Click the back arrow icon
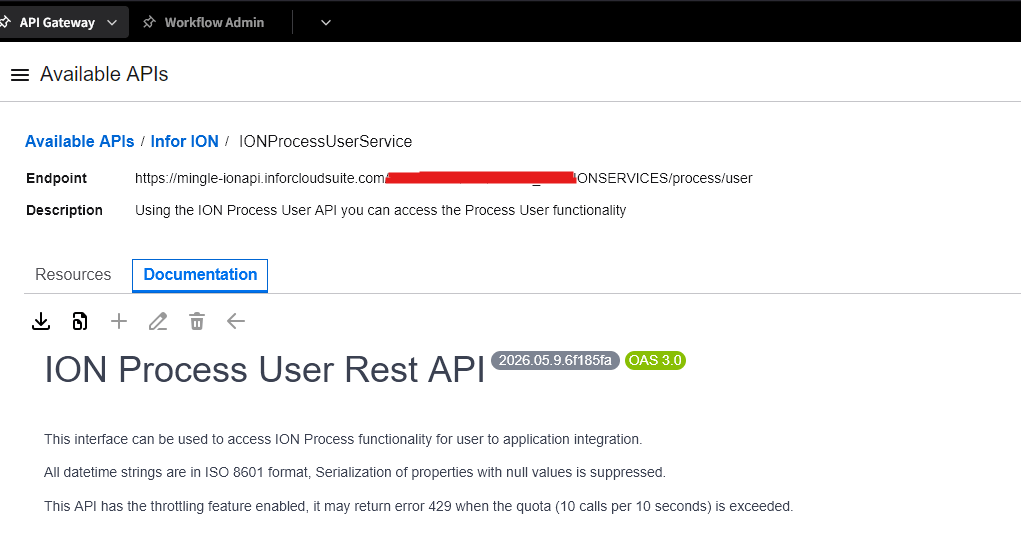Image resolution: width=1021 pixels, height=543 pixels. coord(236,321)
